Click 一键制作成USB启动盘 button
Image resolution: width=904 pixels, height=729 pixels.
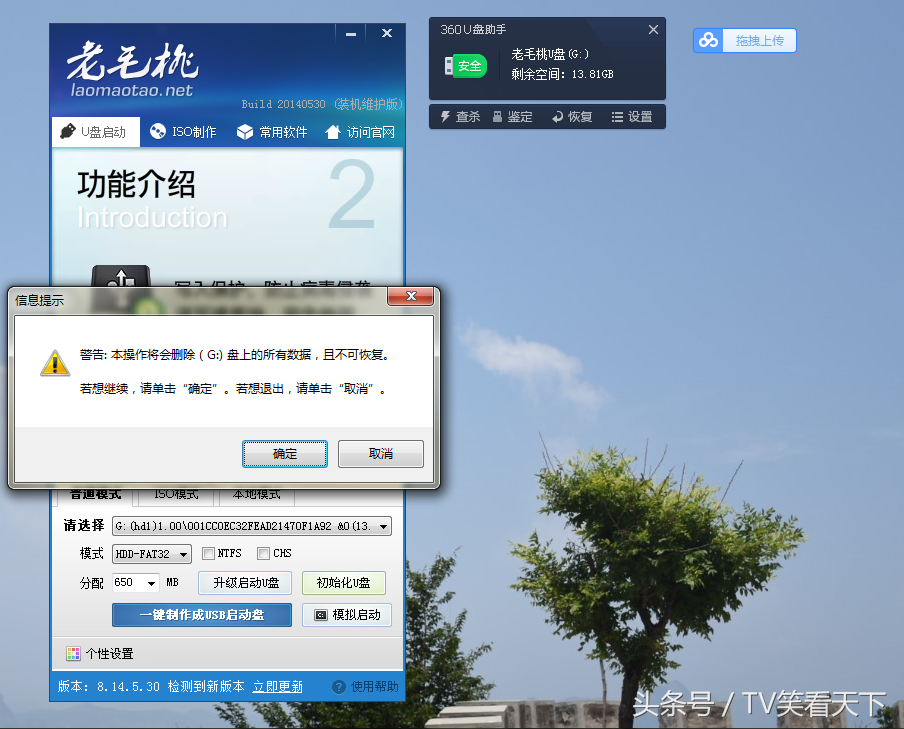click(202, 615)
